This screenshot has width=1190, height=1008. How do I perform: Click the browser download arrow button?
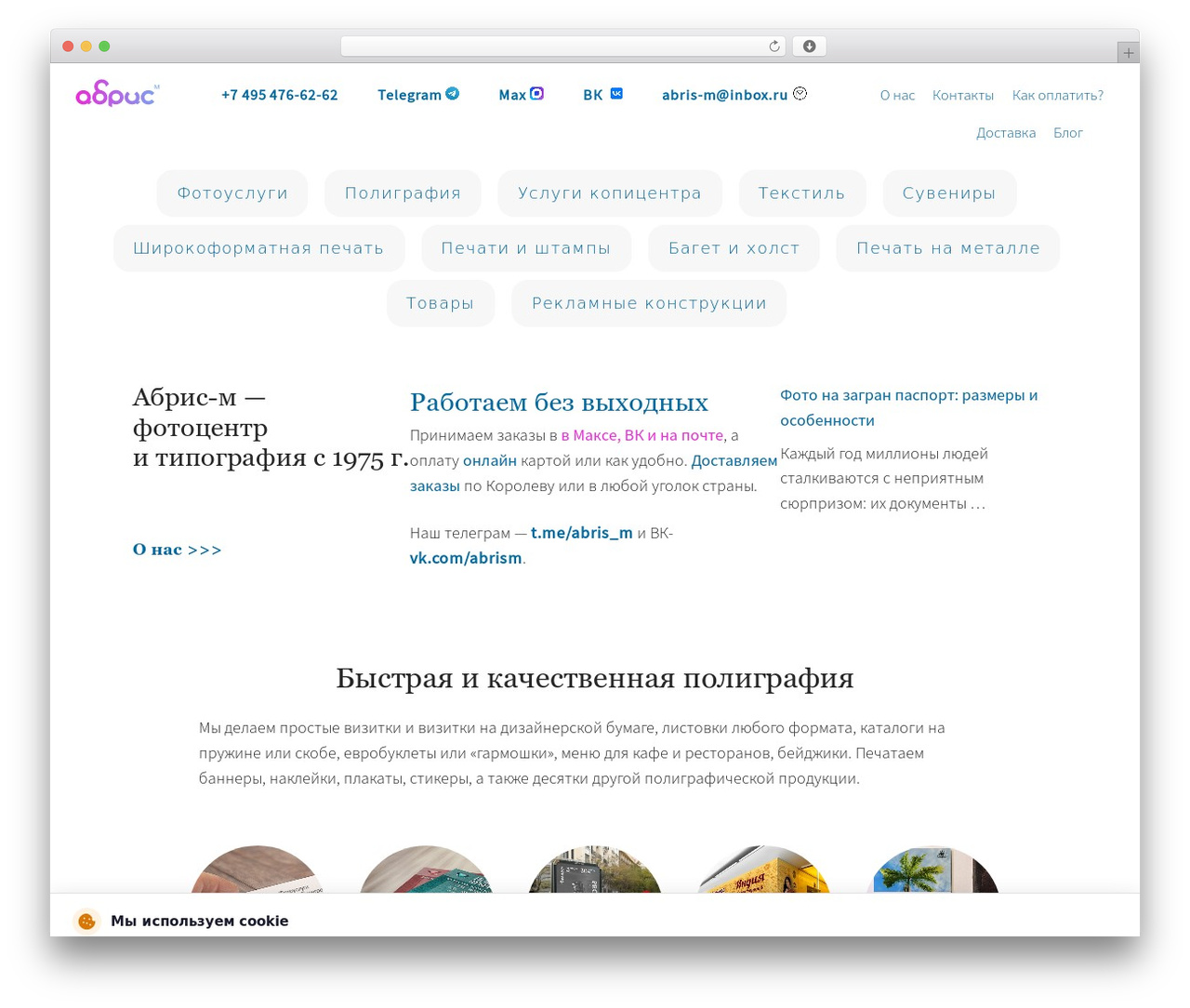810,46
